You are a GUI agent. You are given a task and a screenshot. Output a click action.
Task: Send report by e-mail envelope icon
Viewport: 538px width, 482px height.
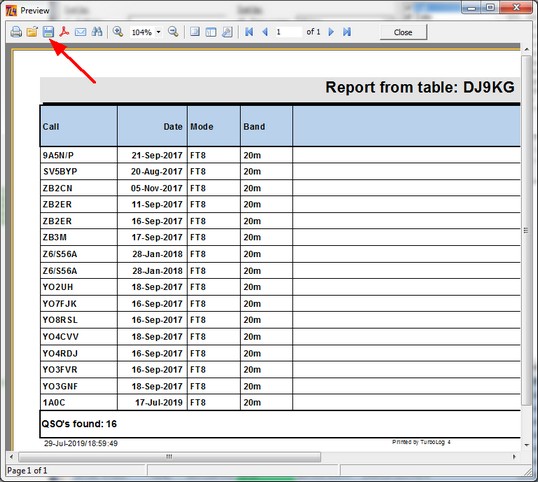coord(81,32)
